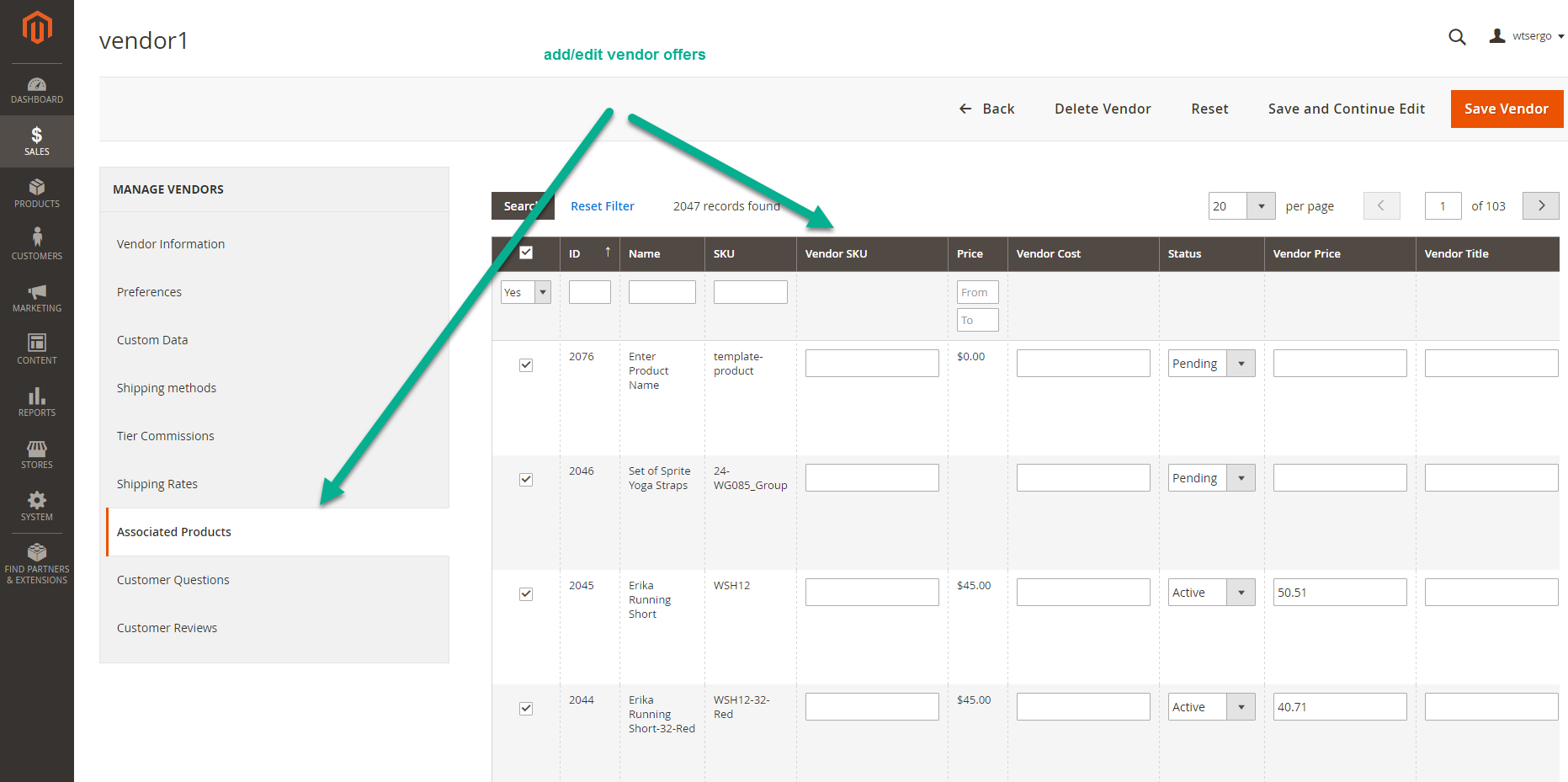Uncheck the row 2044 checkbox
Image resolution: width=1568 pixels, height=782 pixels.
(x=526, y=709)
